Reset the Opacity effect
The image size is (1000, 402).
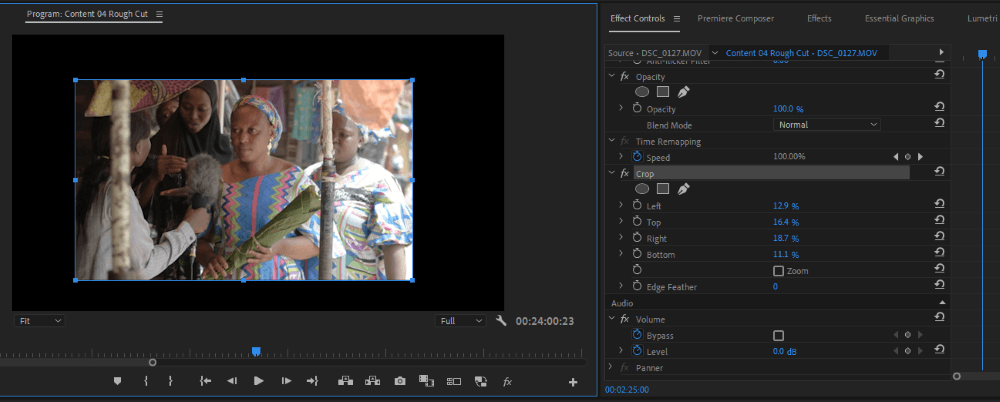[x=939, y=75]
